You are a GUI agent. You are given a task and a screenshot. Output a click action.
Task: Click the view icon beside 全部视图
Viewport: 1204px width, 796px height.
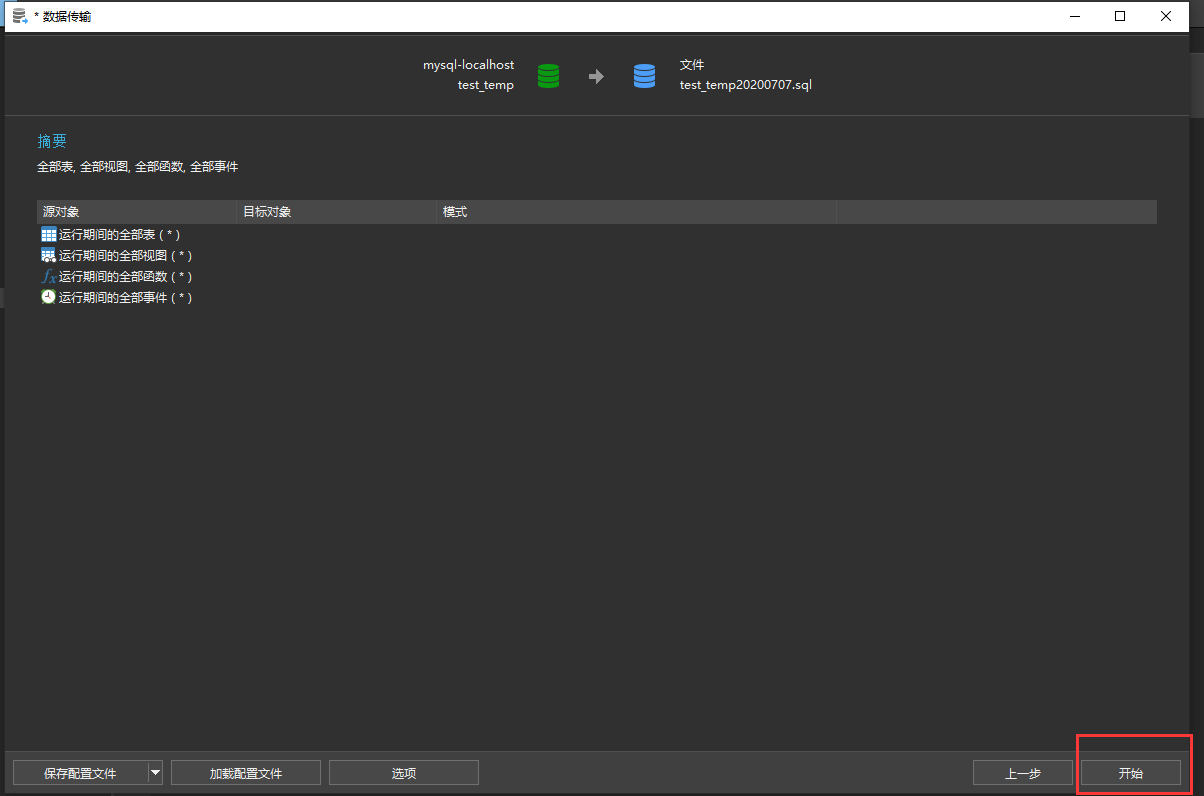click(47, 255)
